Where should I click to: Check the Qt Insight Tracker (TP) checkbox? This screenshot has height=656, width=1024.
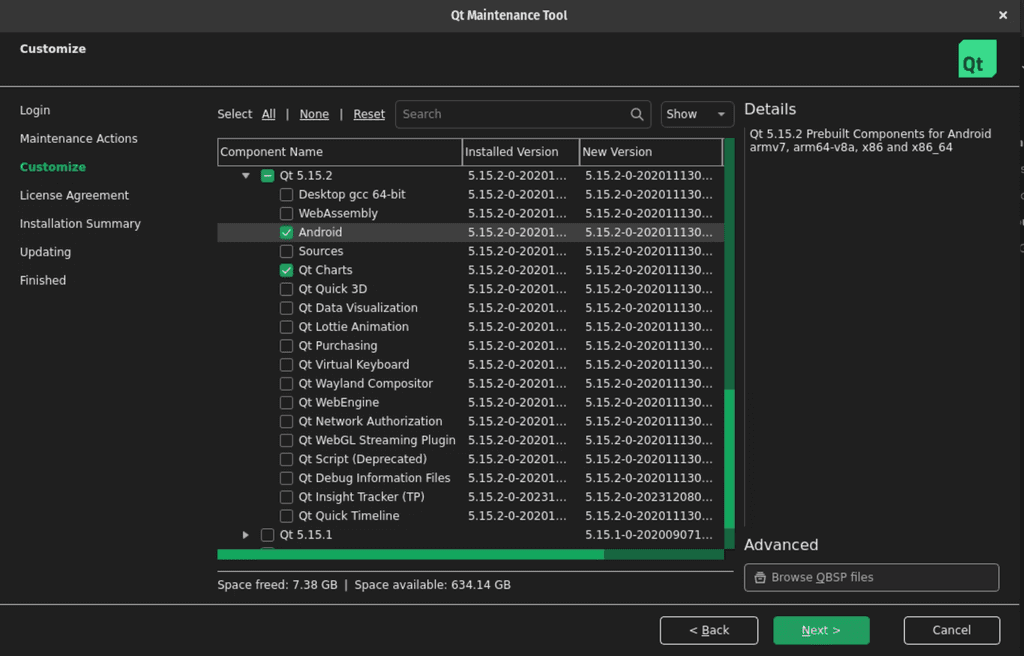click(x=286, y=498)
